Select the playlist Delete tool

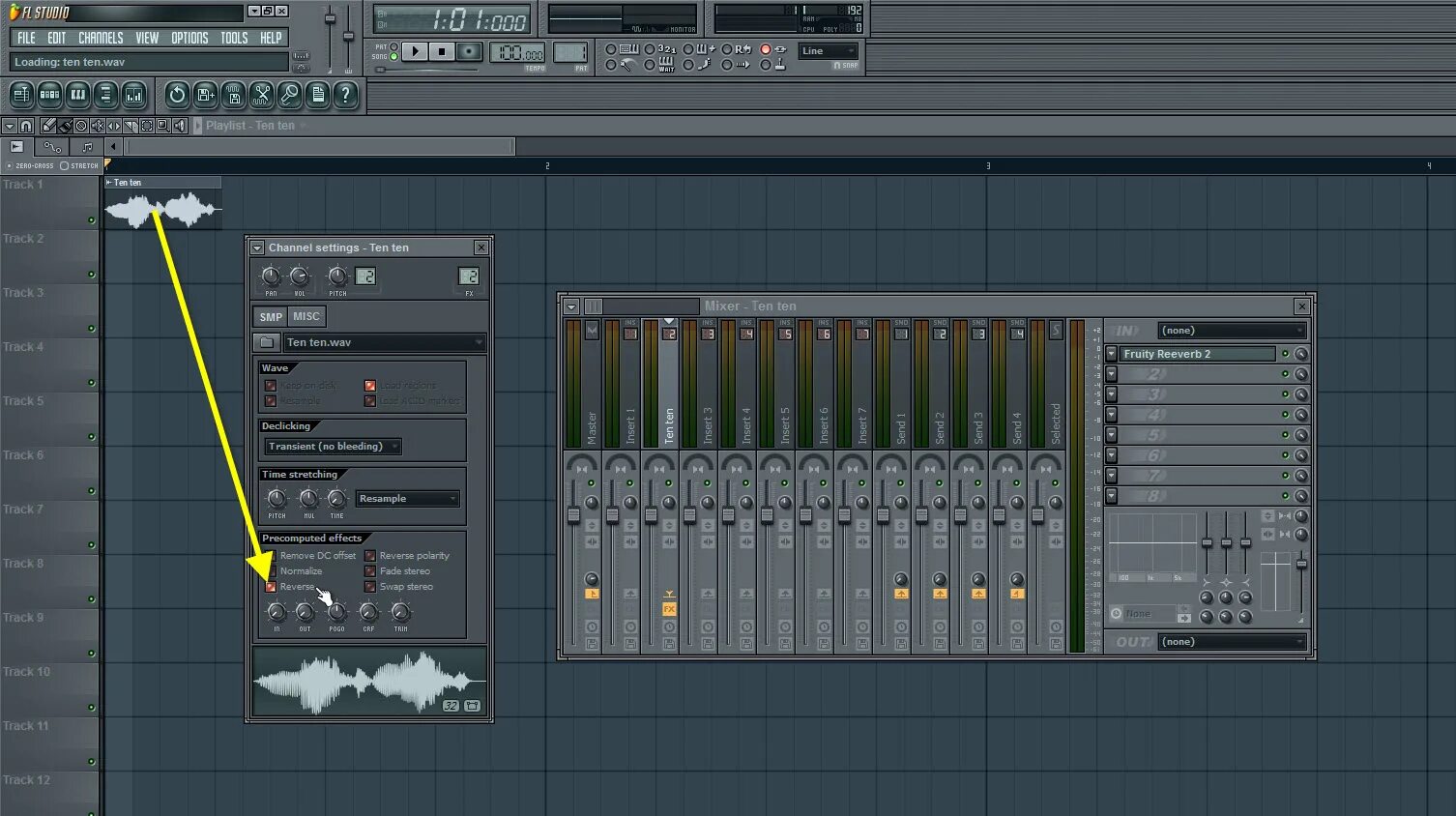click(x=81, y=126)
